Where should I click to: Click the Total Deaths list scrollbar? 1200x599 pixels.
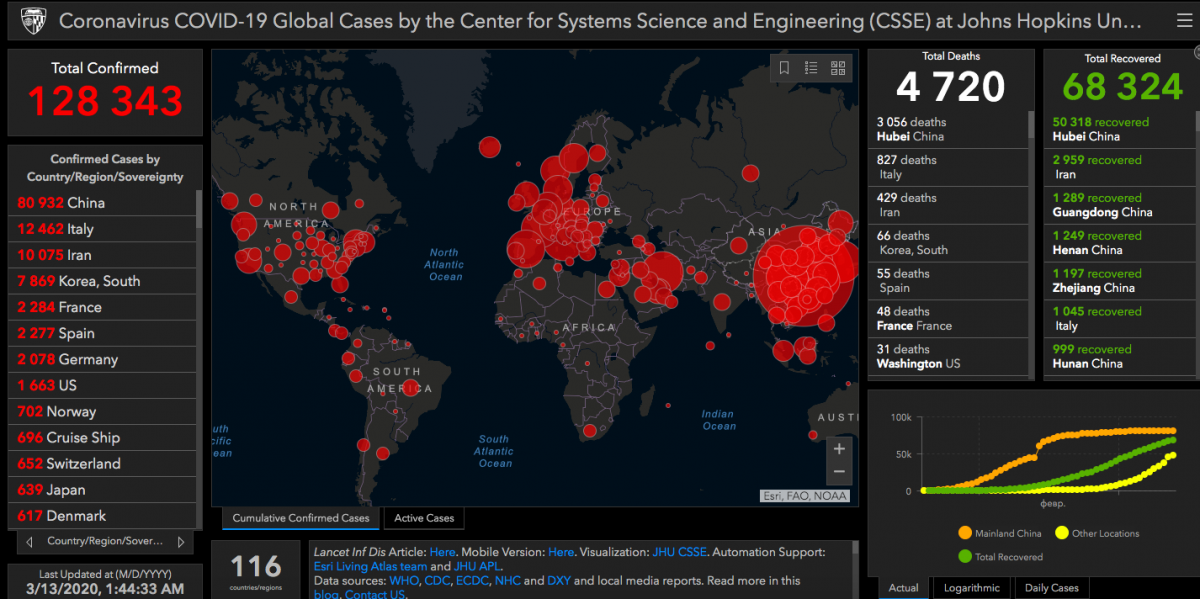pyautogui.click(x=1030, y=125)
